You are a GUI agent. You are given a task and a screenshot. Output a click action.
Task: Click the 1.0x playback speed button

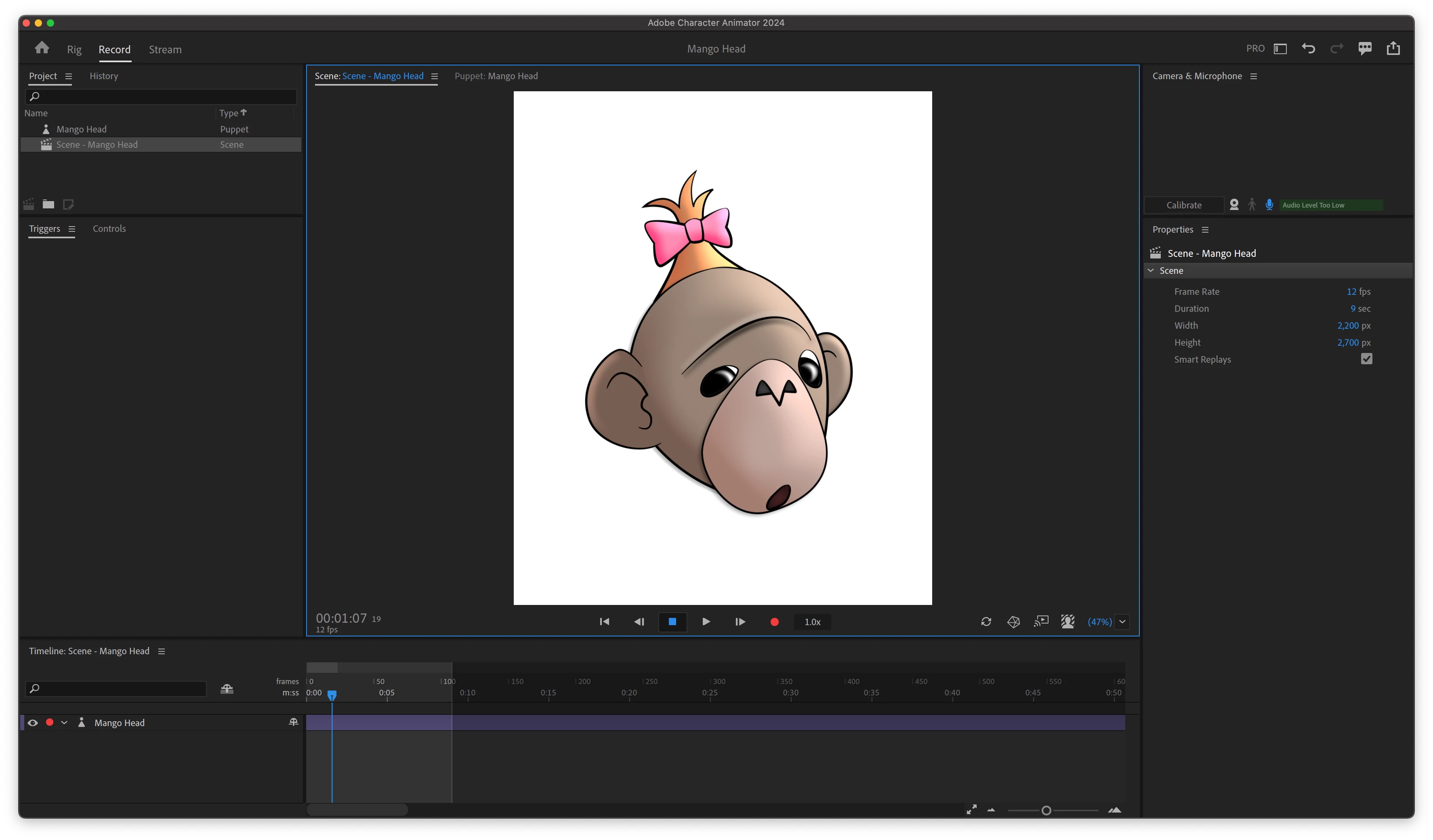coord(812,622)
